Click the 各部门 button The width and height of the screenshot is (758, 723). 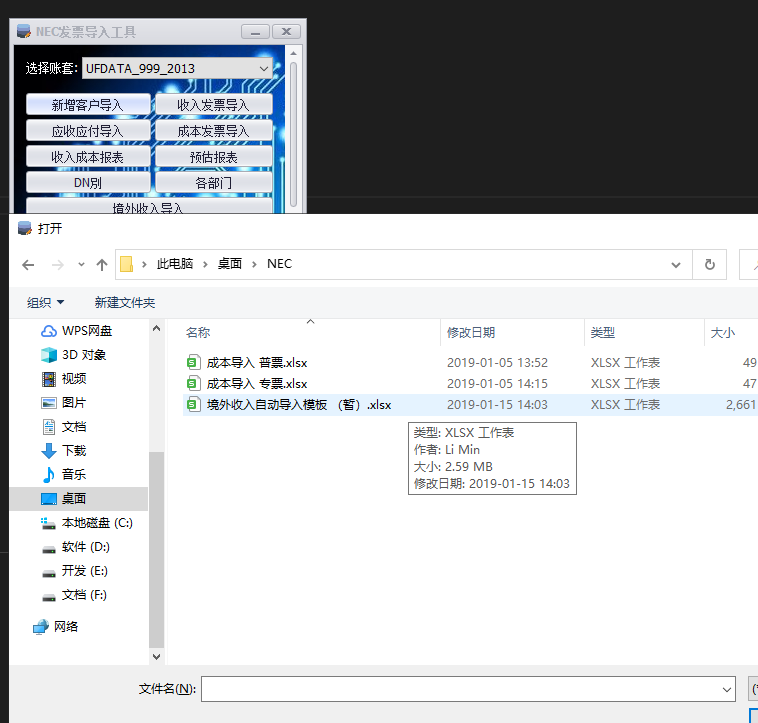tap(214, 183)
